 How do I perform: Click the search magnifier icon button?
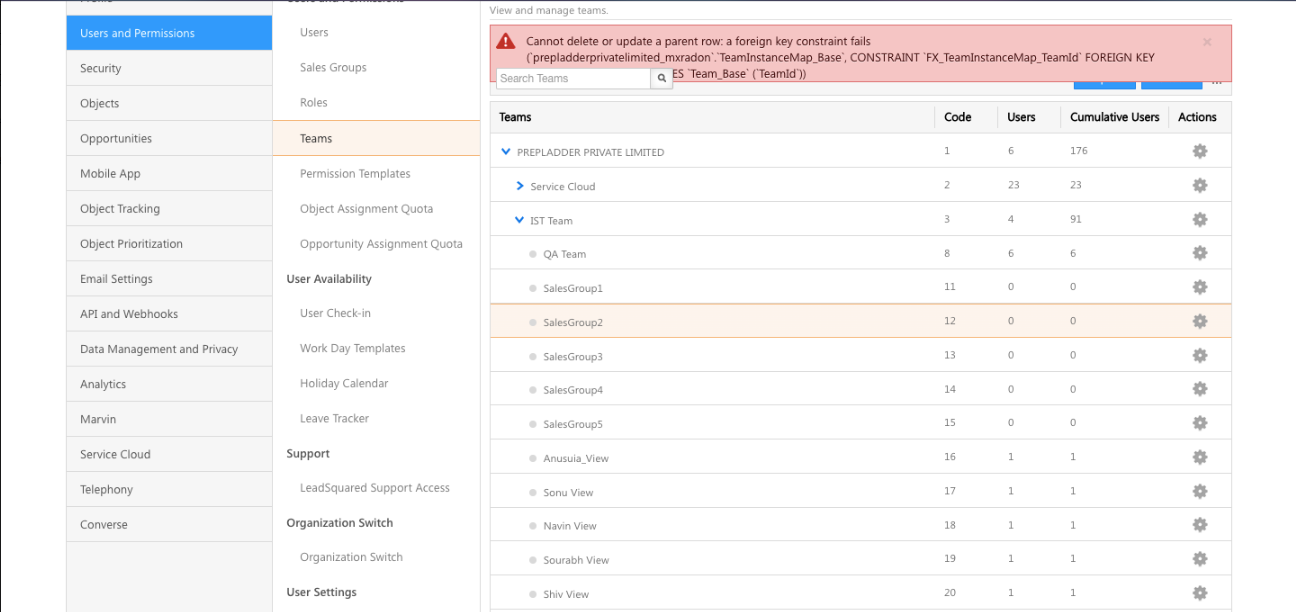click(661, 78)
